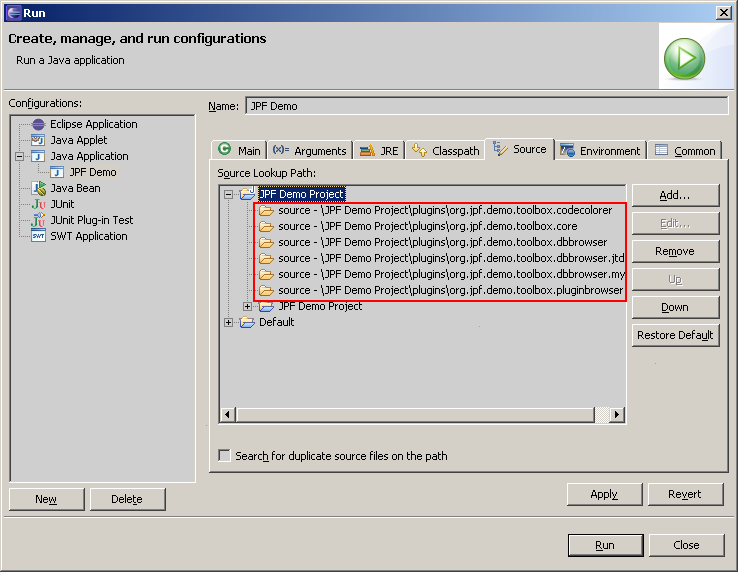The height and width of the screenshot is (572, 738).
Task: Switch to the Classpath tab
Action: click(445, 151)
